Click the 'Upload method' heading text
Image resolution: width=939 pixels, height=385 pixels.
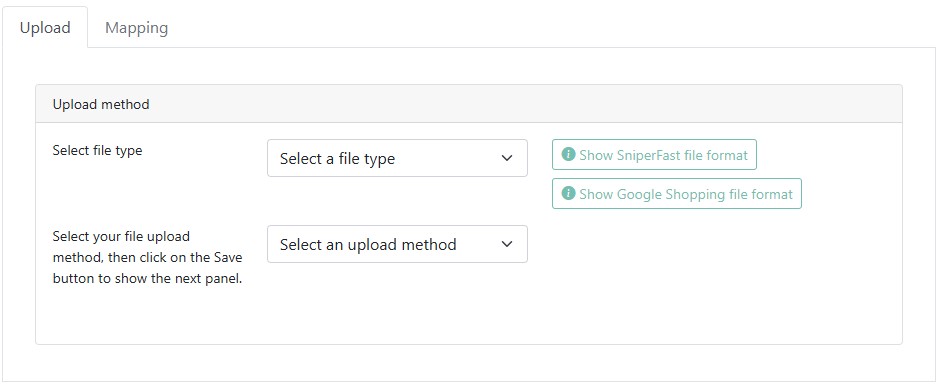pyautogui.click(x=101, y=104)
